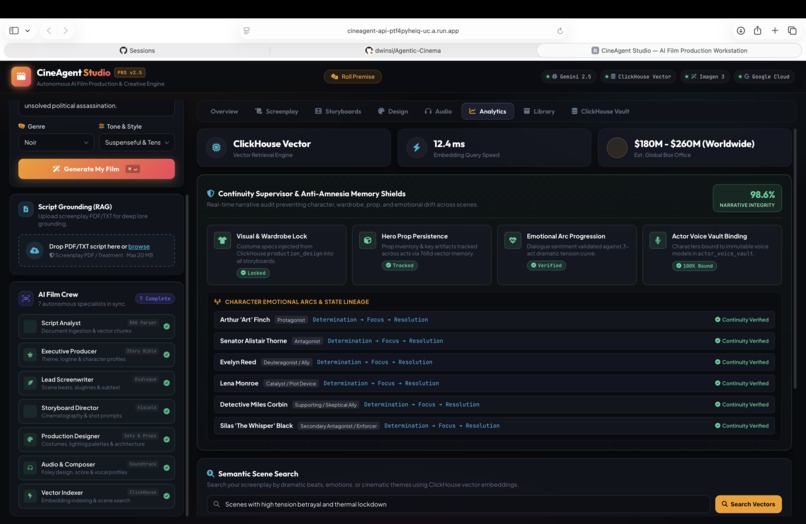The image size is (806, 524).
Task: Click the AI Film Crew icon
Action: point(26,298)
